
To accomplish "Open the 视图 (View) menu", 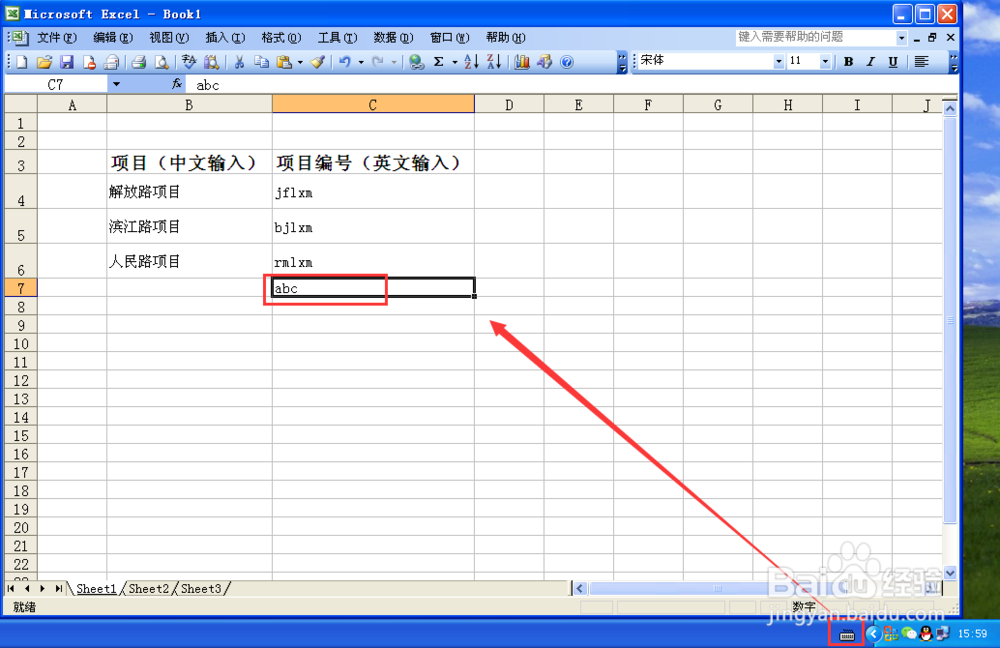I will [169, 38].
